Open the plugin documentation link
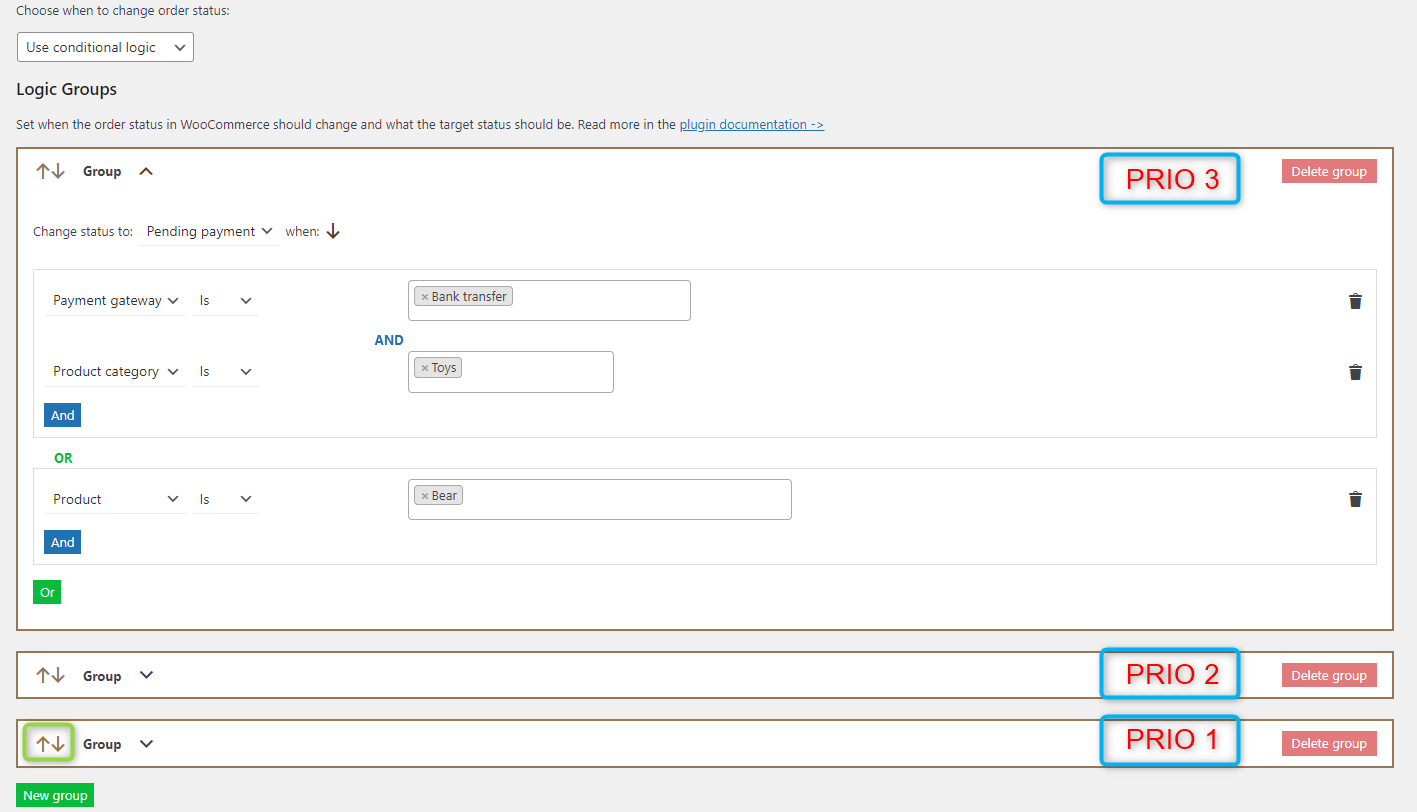The image size is (1417, 812). (750, 124)
